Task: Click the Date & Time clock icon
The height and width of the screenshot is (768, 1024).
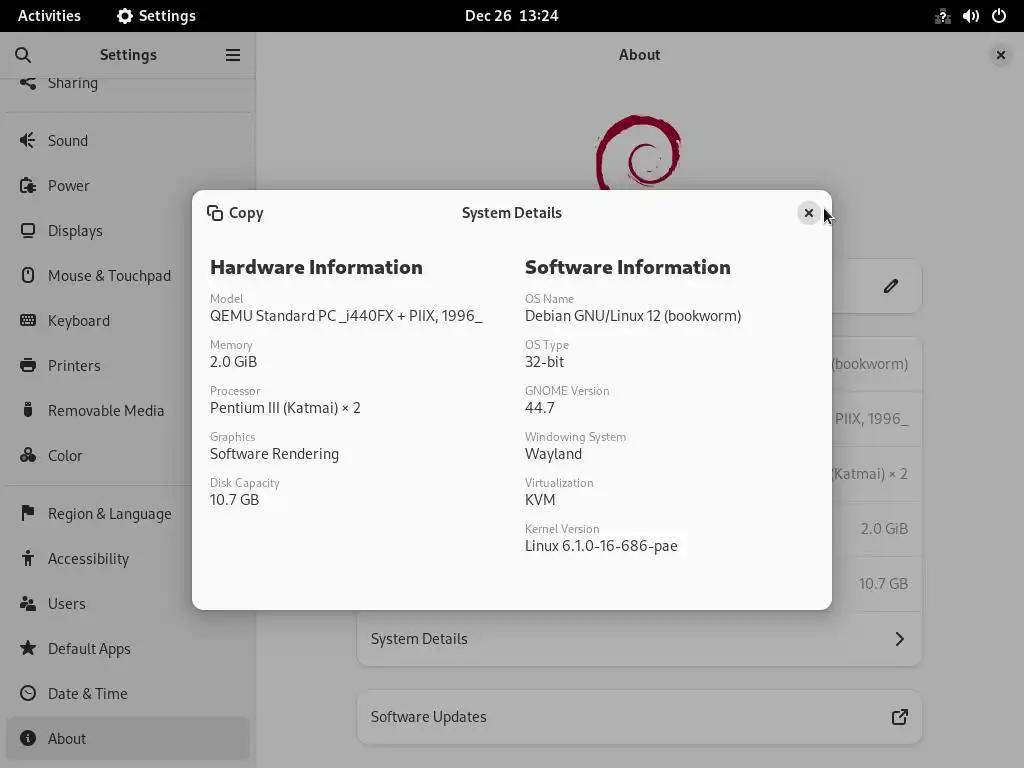Action: click(x=27, y=693)
